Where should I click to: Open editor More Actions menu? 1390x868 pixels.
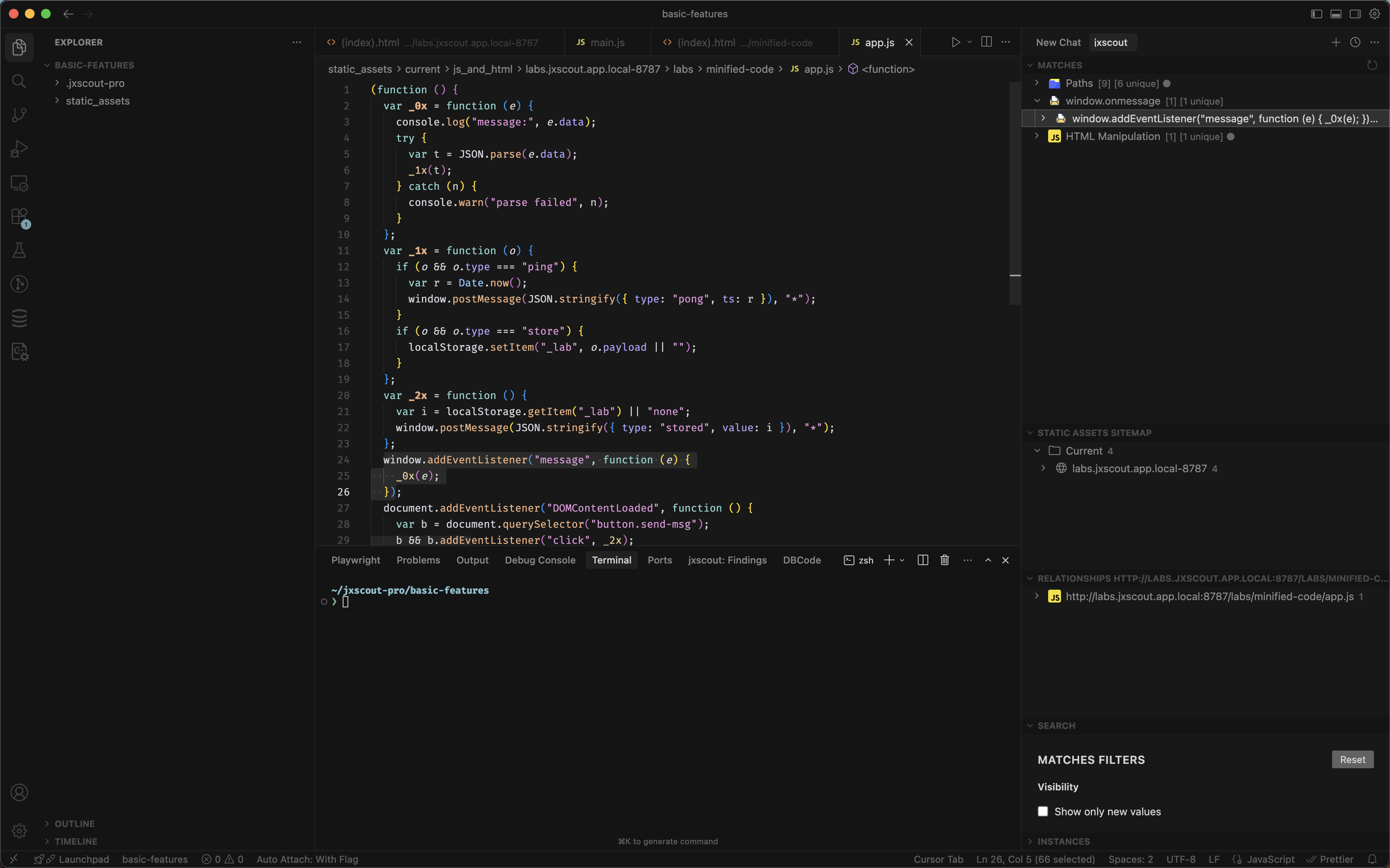pos(1005,42)
